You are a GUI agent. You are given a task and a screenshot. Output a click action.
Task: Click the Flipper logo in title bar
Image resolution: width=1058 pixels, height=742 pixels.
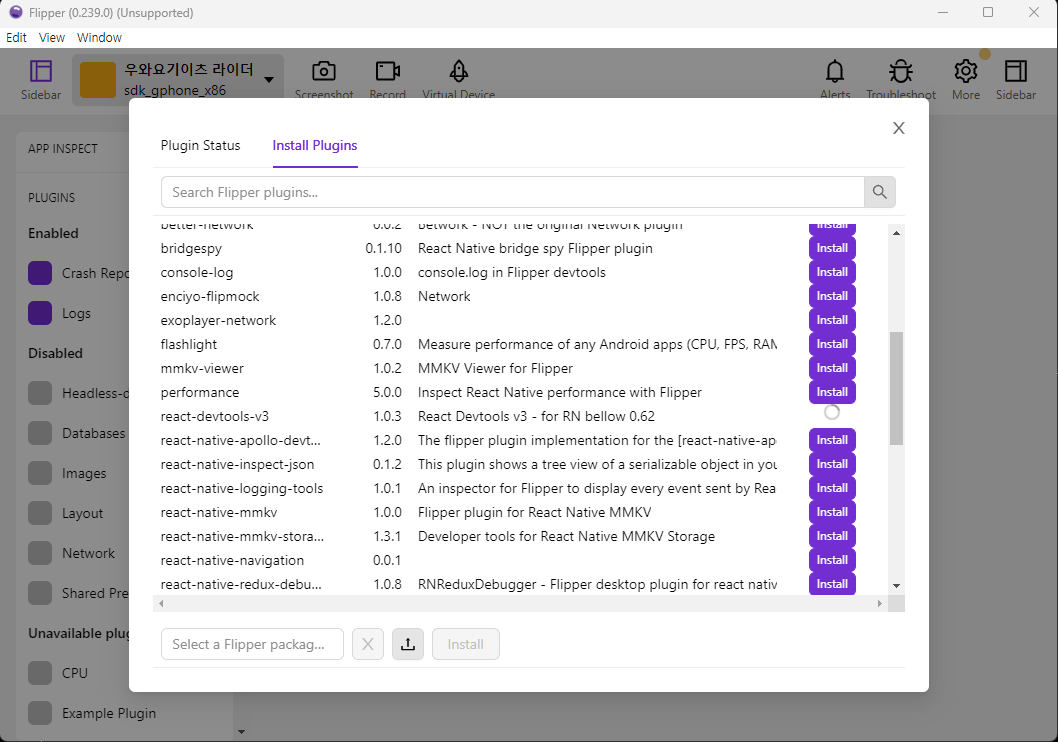15,12
